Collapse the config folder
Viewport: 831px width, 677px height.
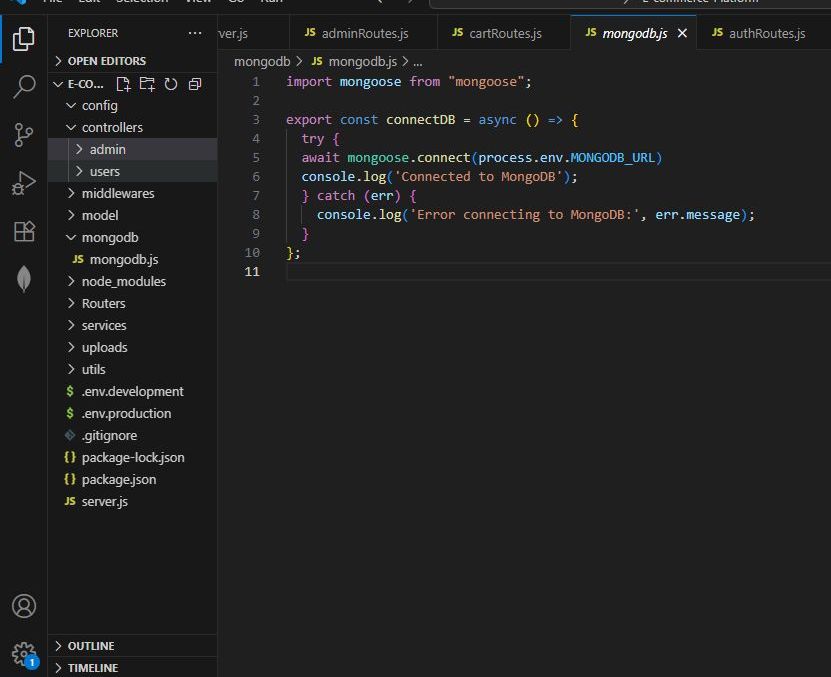coord(132,105)
